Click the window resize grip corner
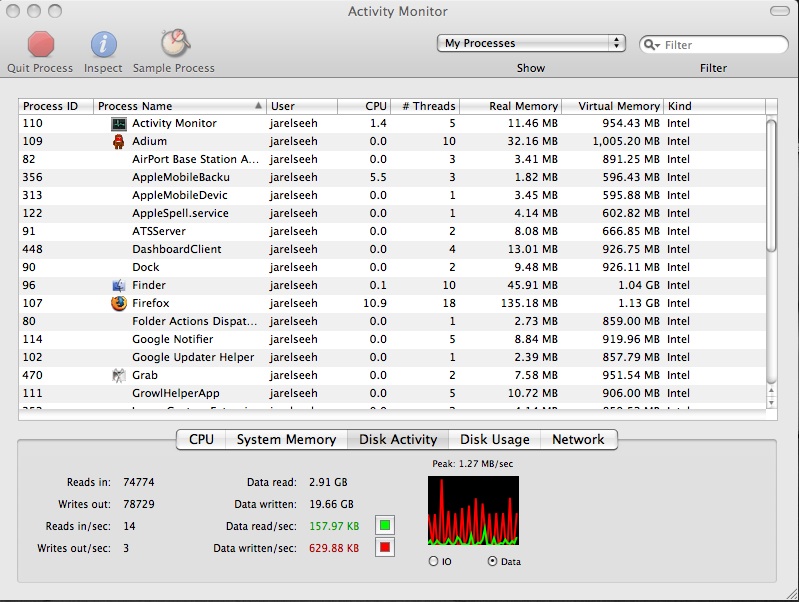 click(792, 594)
